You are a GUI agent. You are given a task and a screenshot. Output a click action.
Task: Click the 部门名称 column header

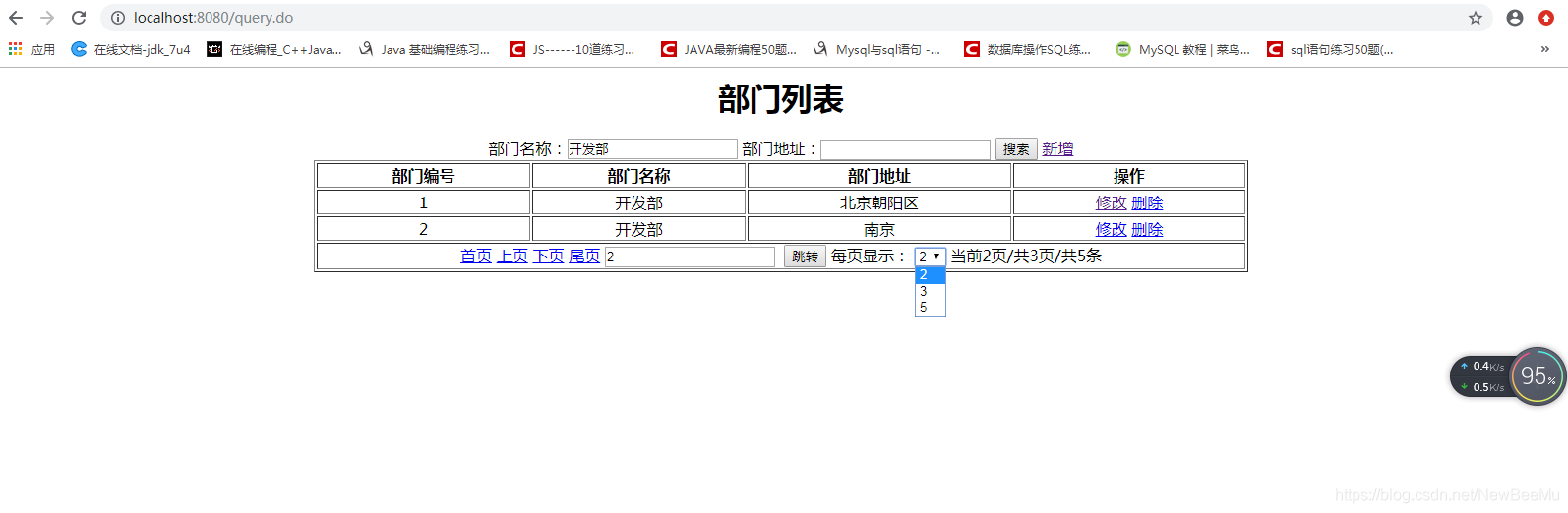639,176
